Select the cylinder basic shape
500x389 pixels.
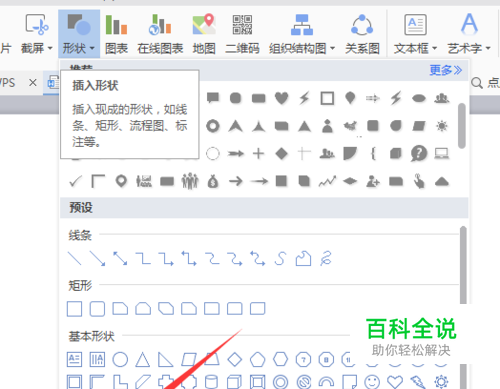(211, 382)
